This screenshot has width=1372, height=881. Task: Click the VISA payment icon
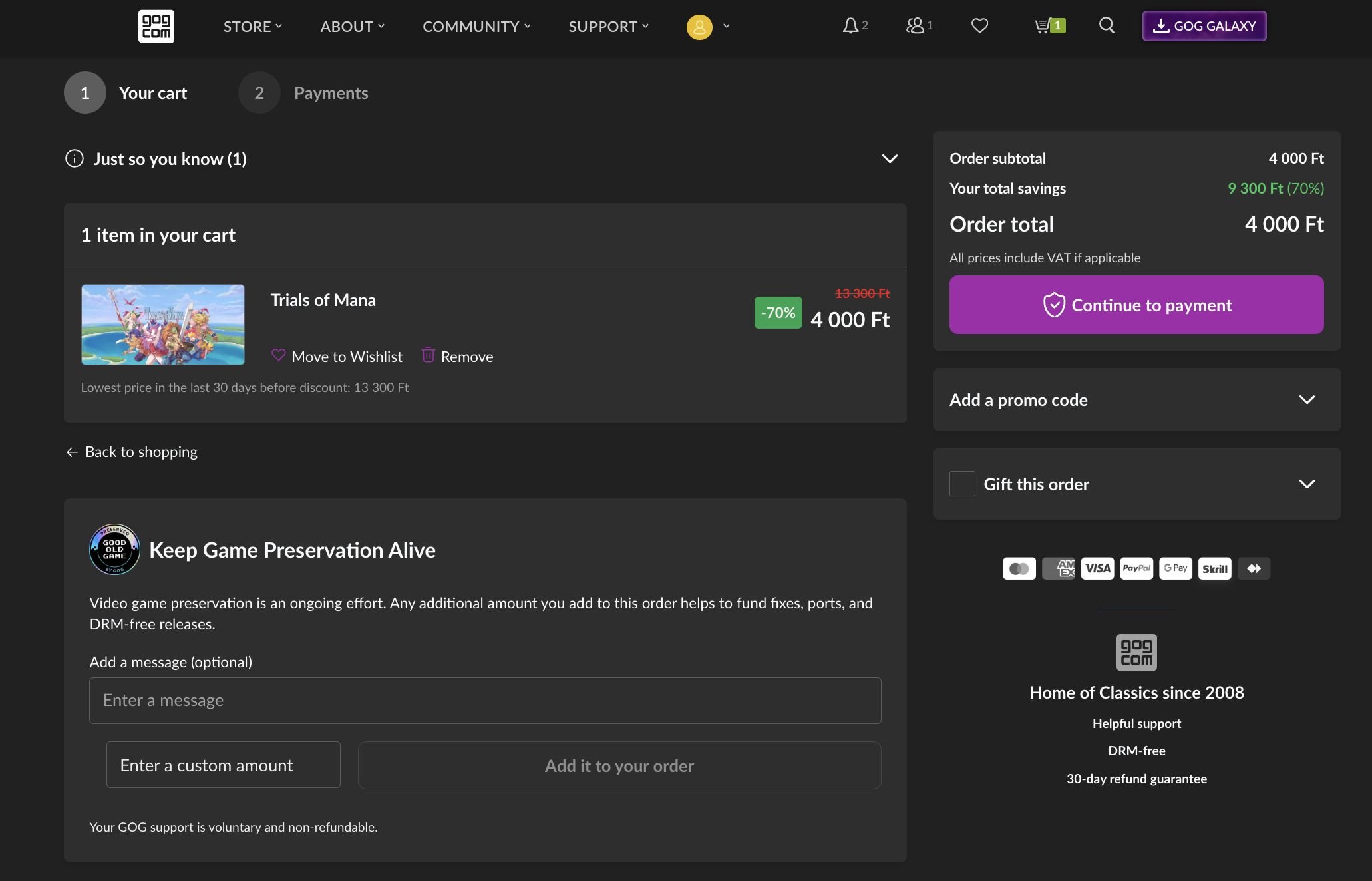tap(1097, 568)
